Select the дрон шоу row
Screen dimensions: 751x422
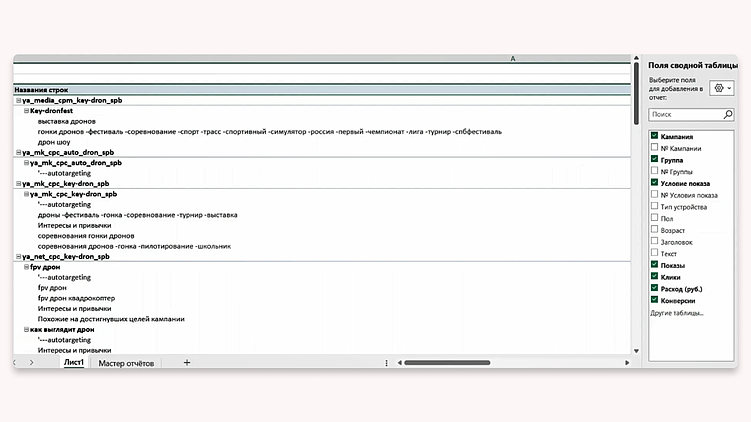pos(322,142)
